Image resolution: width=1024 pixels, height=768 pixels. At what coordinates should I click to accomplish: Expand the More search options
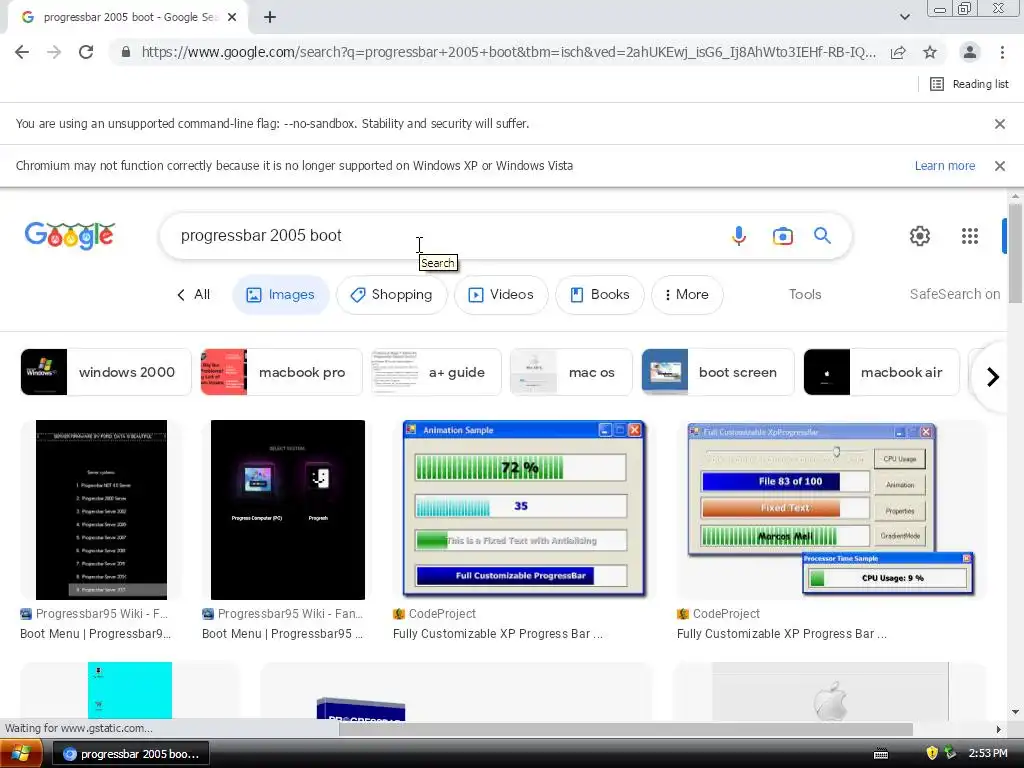[x=687, y=295]
